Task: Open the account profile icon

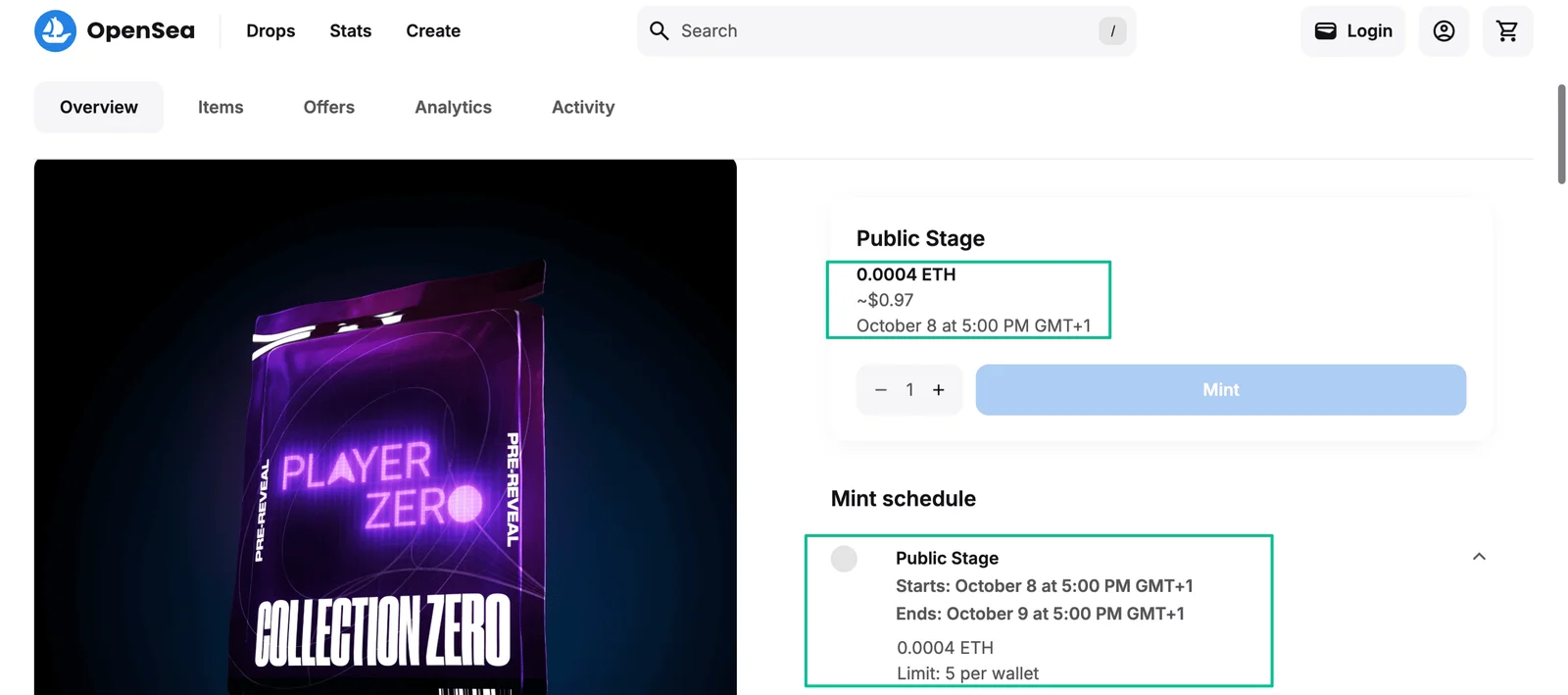Action: (1444, 31)
